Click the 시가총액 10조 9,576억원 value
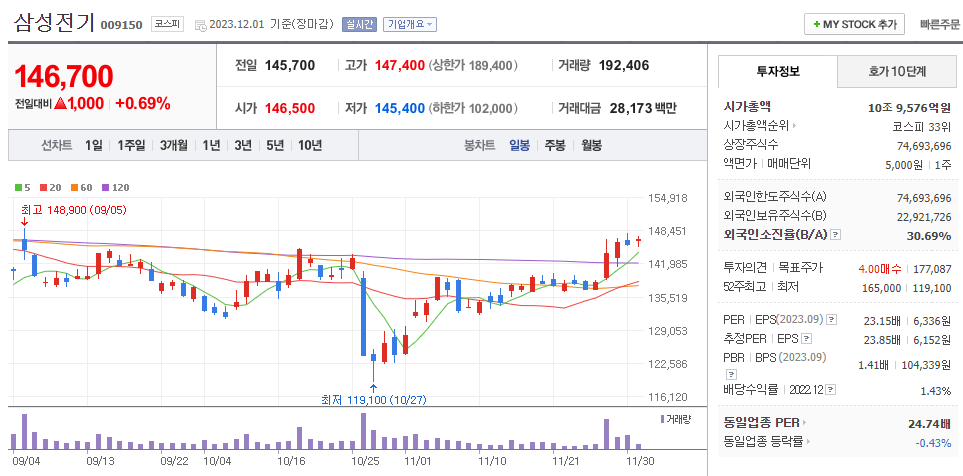The width and height of the screenshot is (963, 476). coord(910,107)
